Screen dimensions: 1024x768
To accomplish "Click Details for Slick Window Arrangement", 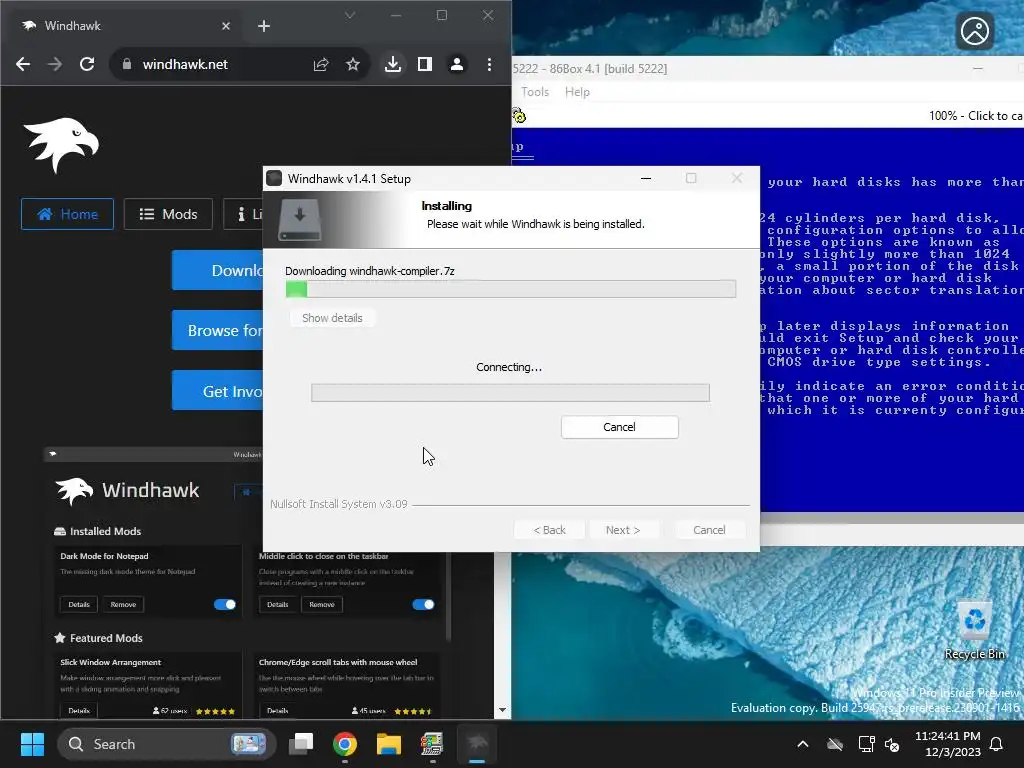I will (x=79, y=711).
